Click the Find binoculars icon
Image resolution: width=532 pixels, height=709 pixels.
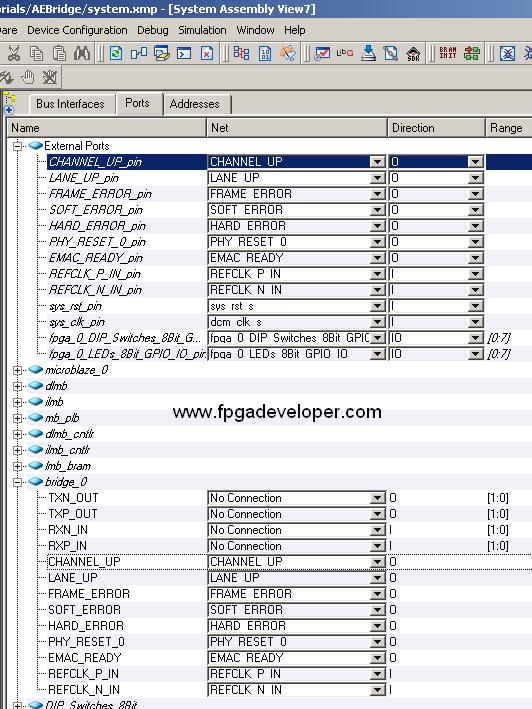pyautogui.click(x=82, y=53)
